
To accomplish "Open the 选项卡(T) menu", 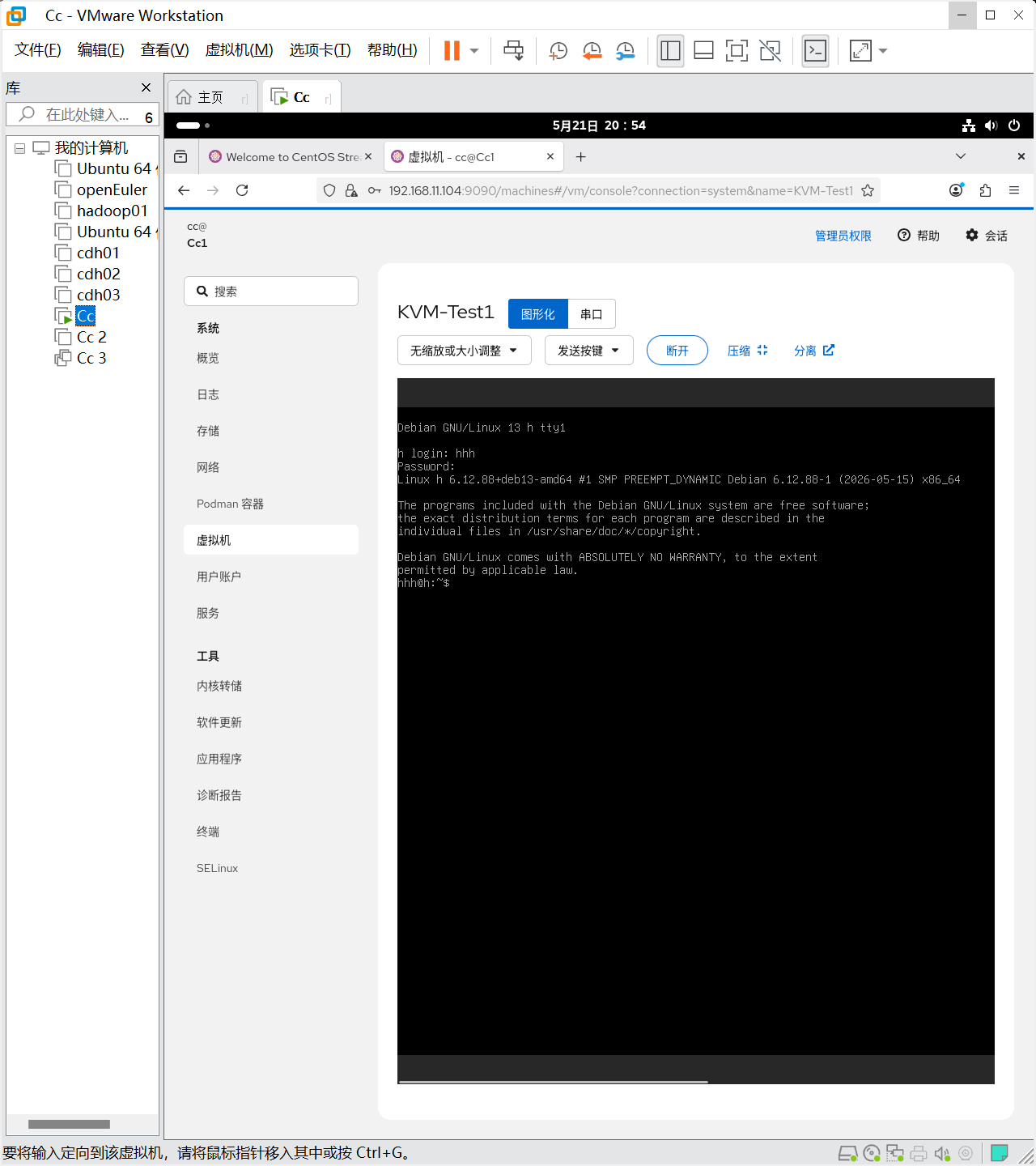I will point(321,50).
